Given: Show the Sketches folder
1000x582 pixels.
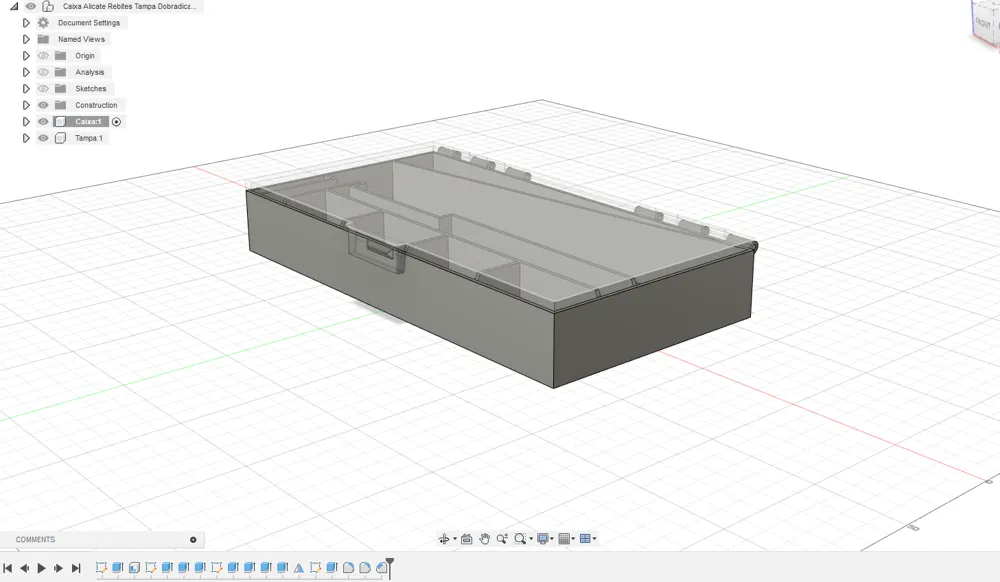Looking at the screenshot, I should tap(43, 89).
